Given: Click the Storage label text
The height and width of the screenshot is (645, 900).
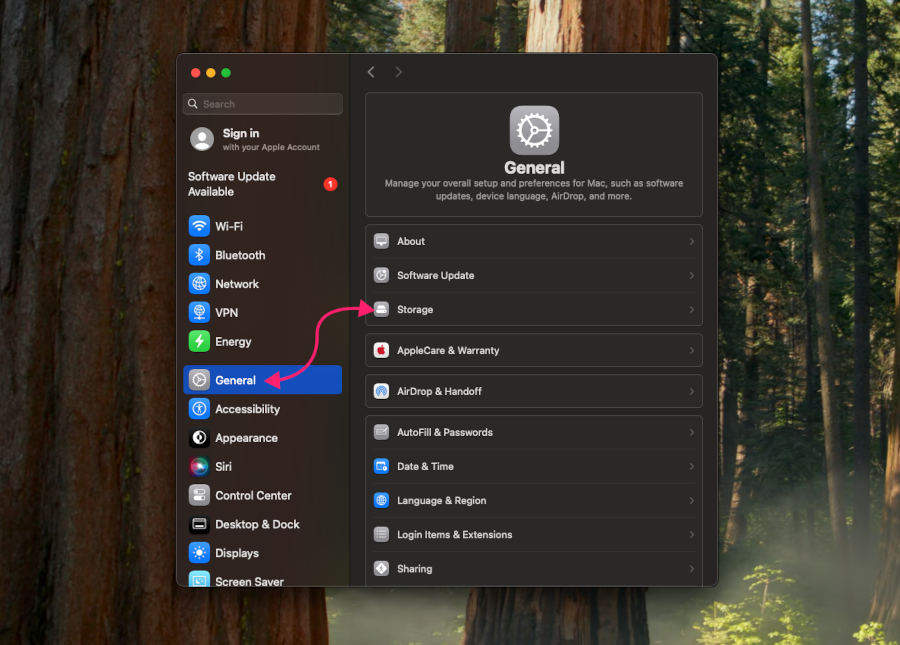Looking at the screenshot, I should (415, 310).
